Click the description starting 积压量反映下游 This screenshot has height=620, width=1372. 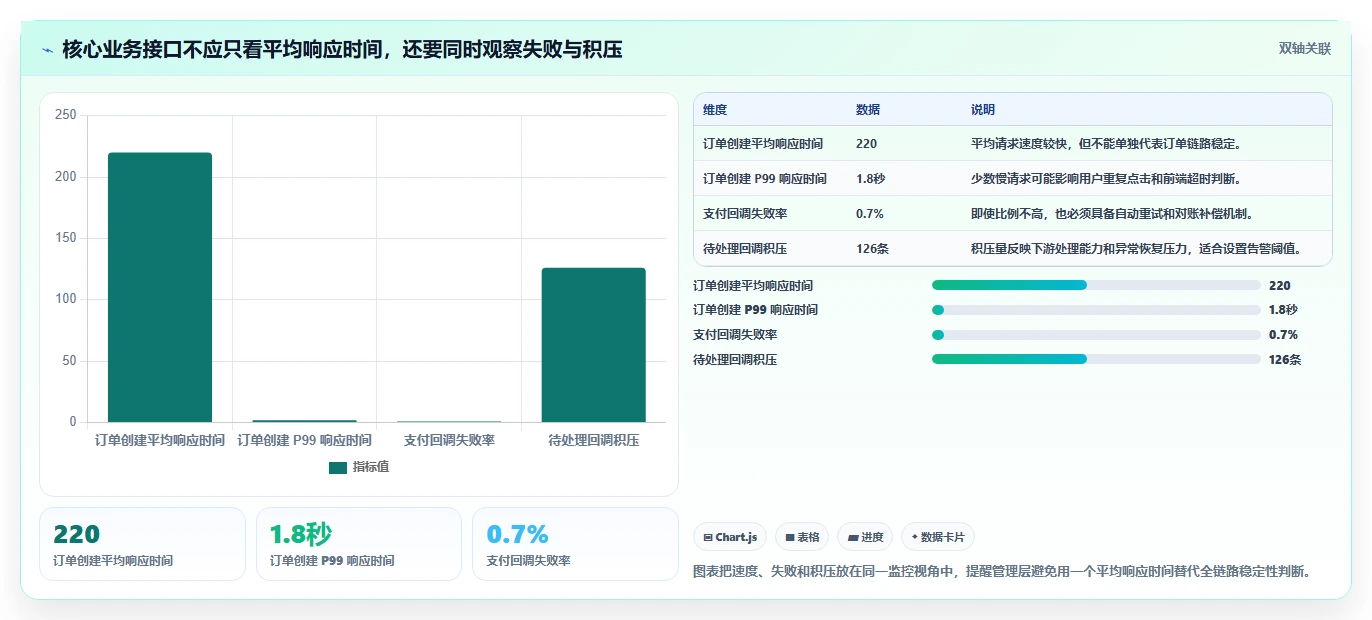tap(1137, 248)
